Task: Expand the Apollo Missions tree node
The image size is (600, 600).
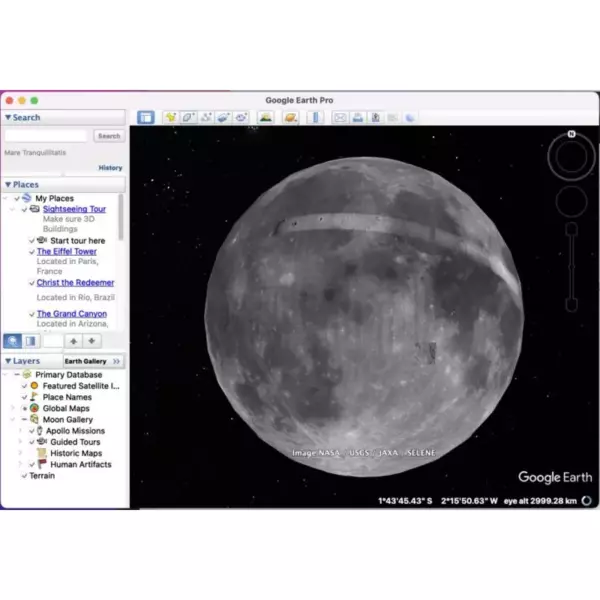Action: coord(20,430)
